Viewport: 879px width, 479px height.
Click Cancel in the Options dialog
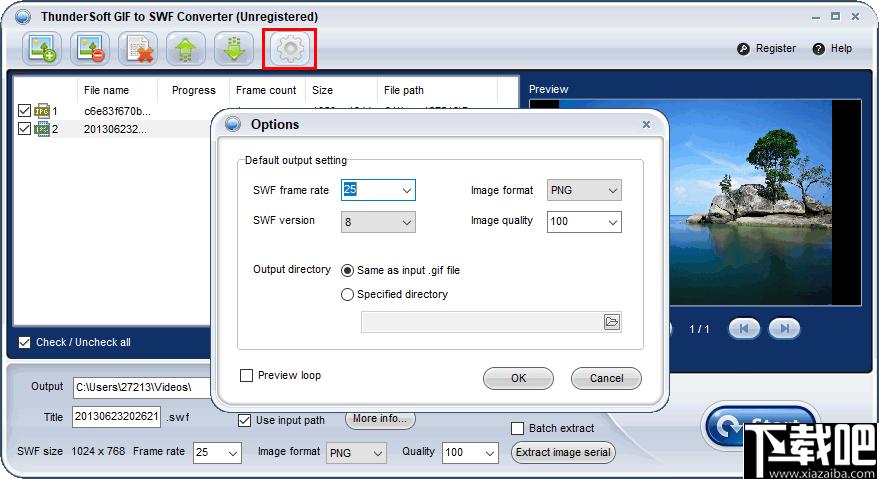click(606, 378)
